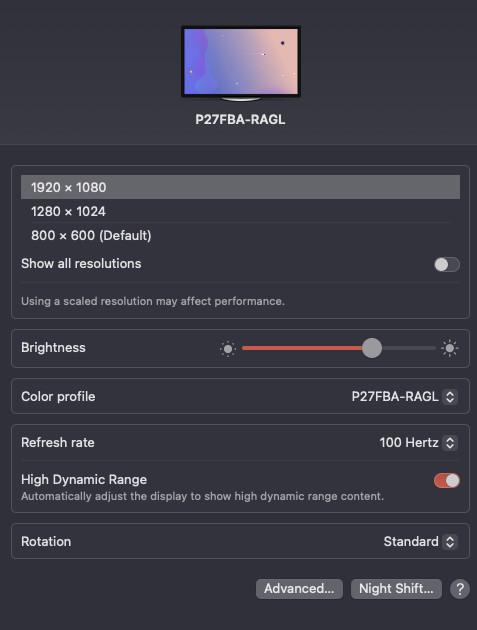Open the Night Shift... settings
Viewport: 477px width, 630px height.
[396, 589]
